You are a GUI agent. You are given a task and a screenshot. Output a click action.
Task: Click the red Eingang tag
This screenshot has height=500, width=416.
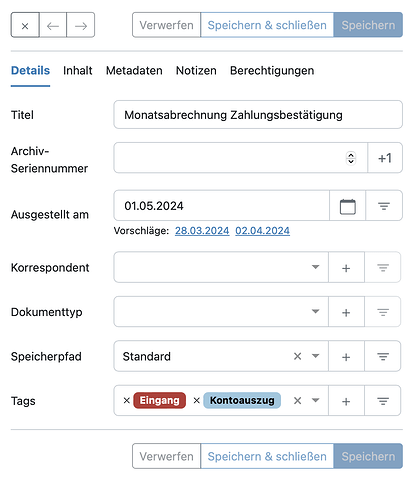click(159, 400)
